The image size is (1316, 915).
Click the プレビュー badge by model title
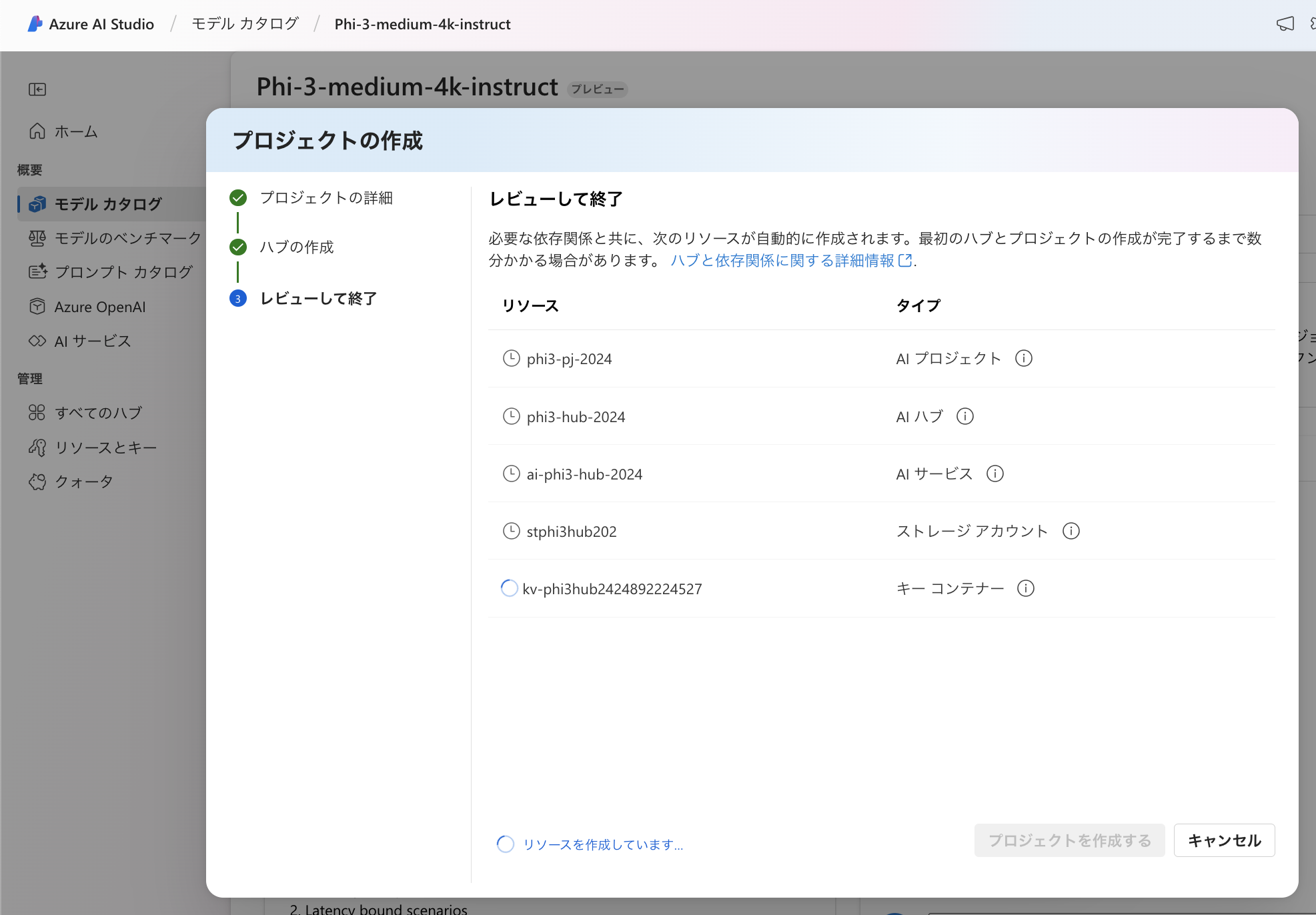(597, 89)
